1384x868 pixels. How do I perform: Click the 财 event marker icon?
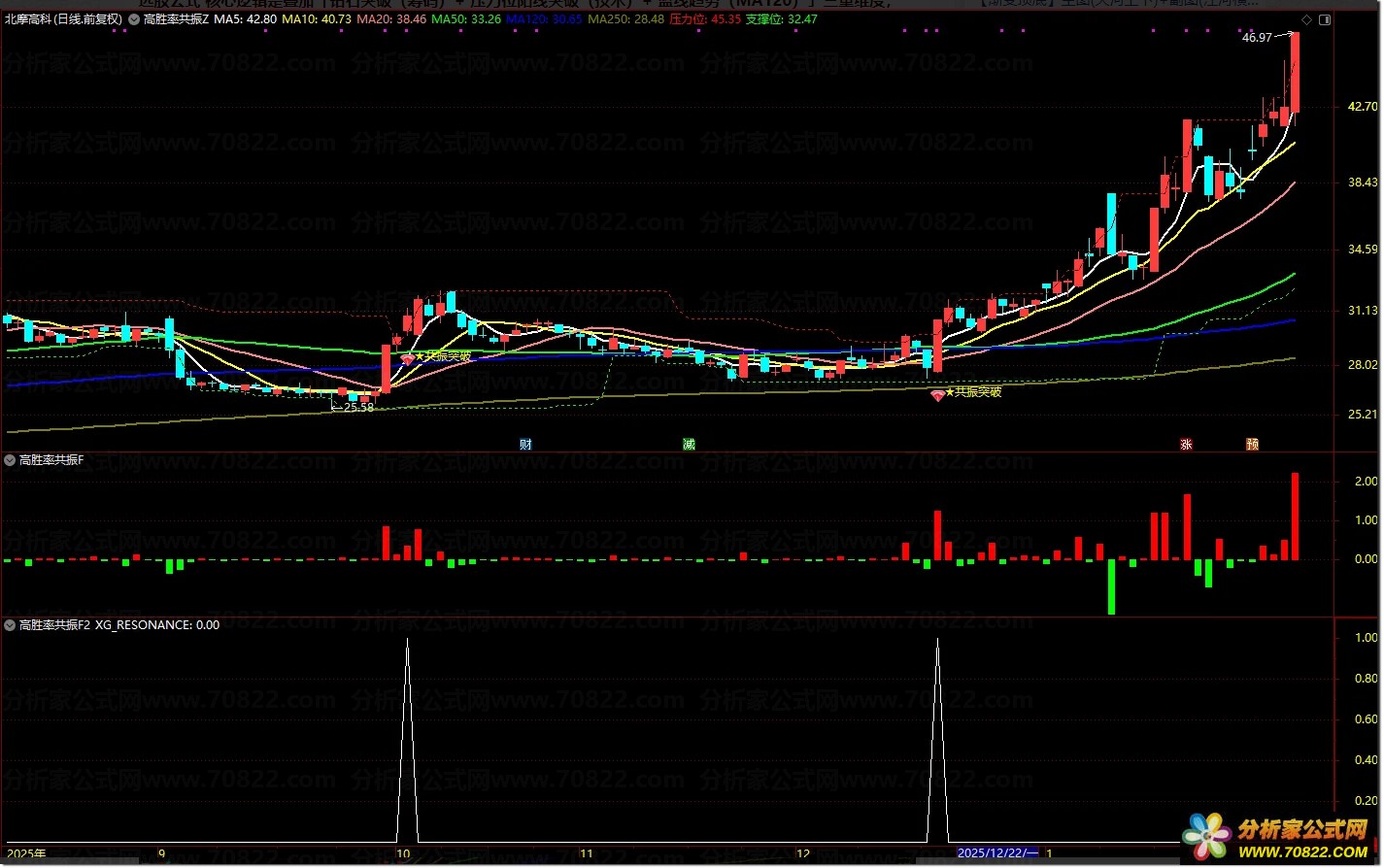click(x=525, y=445)
